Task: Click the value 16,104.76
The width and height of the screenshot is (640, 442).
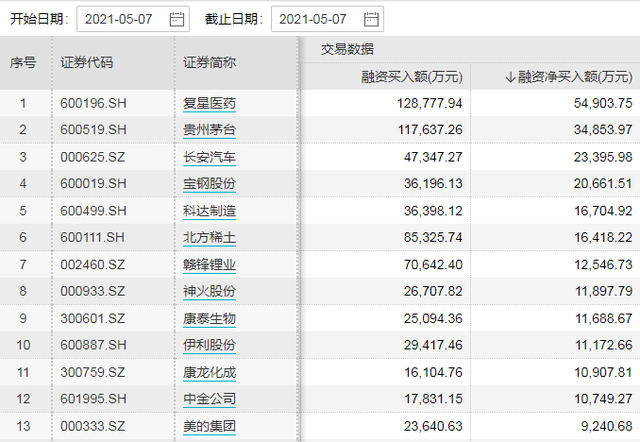Action: point(433,372)
